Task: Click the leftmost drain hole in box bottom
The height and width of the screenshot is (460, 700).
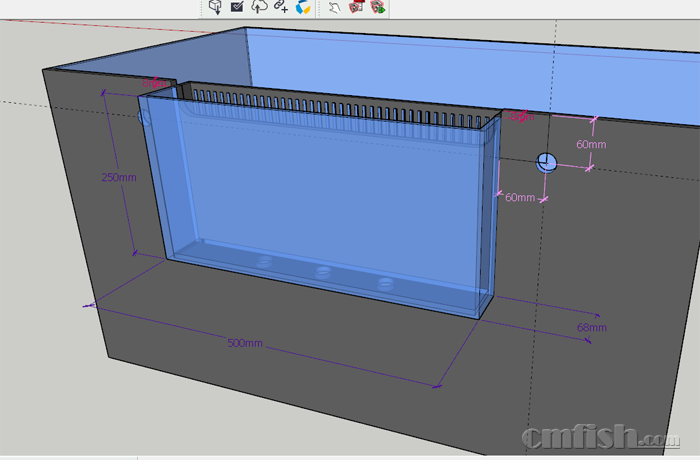Action: [x=264, y=261]
